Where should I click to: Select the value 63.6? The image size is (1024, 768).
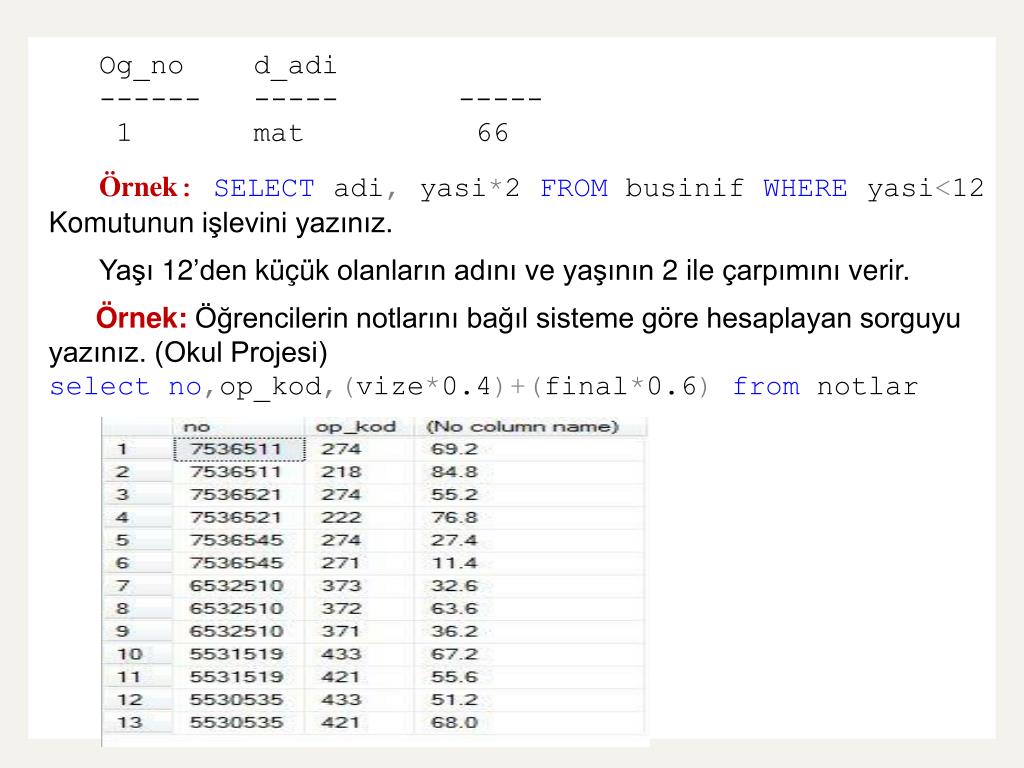pos(455,609)
